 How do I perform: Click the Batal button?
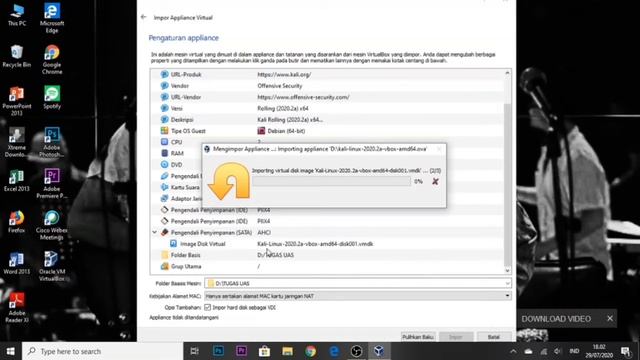494,337
